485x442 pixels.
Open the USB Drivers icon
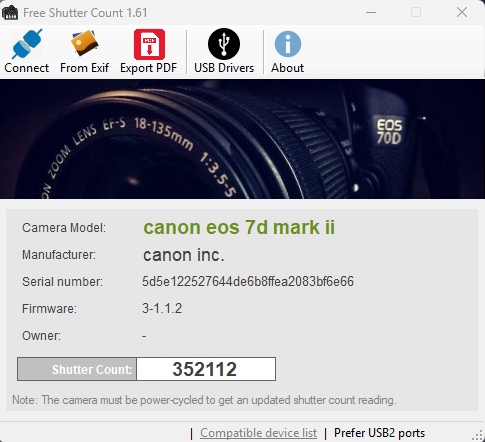click(224, 44)
